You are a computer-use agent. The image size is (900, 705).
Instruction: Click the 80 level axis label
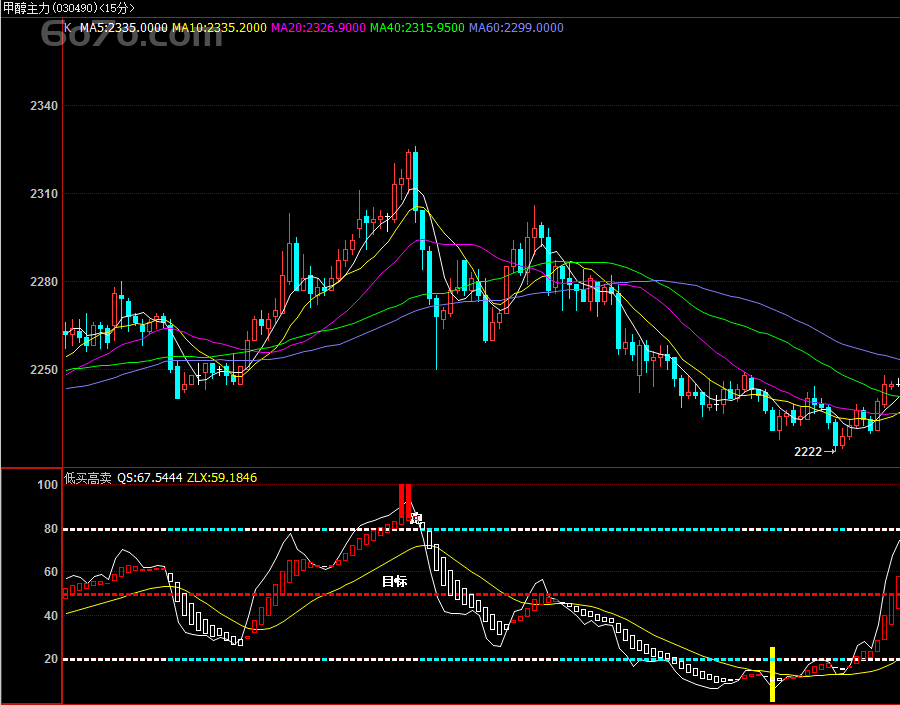49,529
